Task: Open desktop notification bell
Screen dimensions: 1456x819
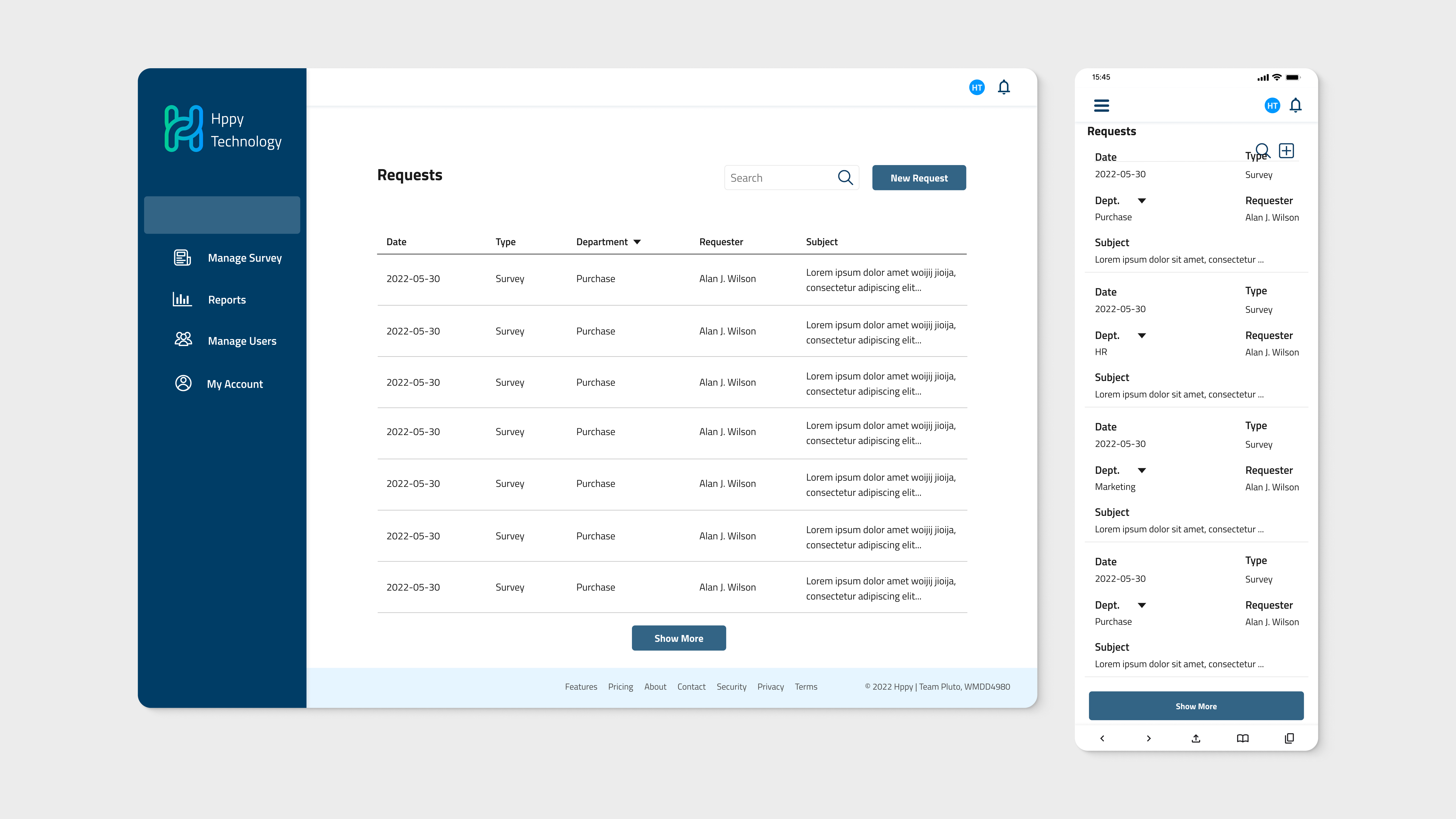Action: point(1004,87)
